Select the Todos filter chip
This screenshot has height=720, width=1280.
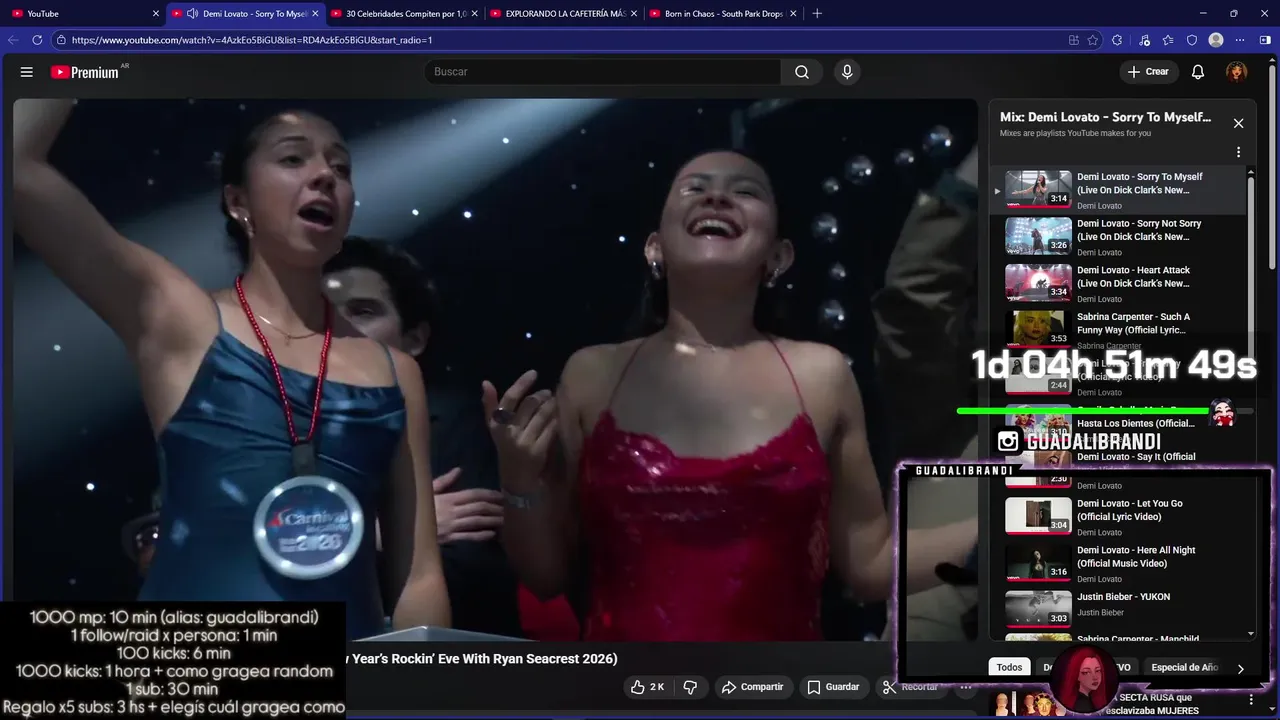pos(1009,667)
